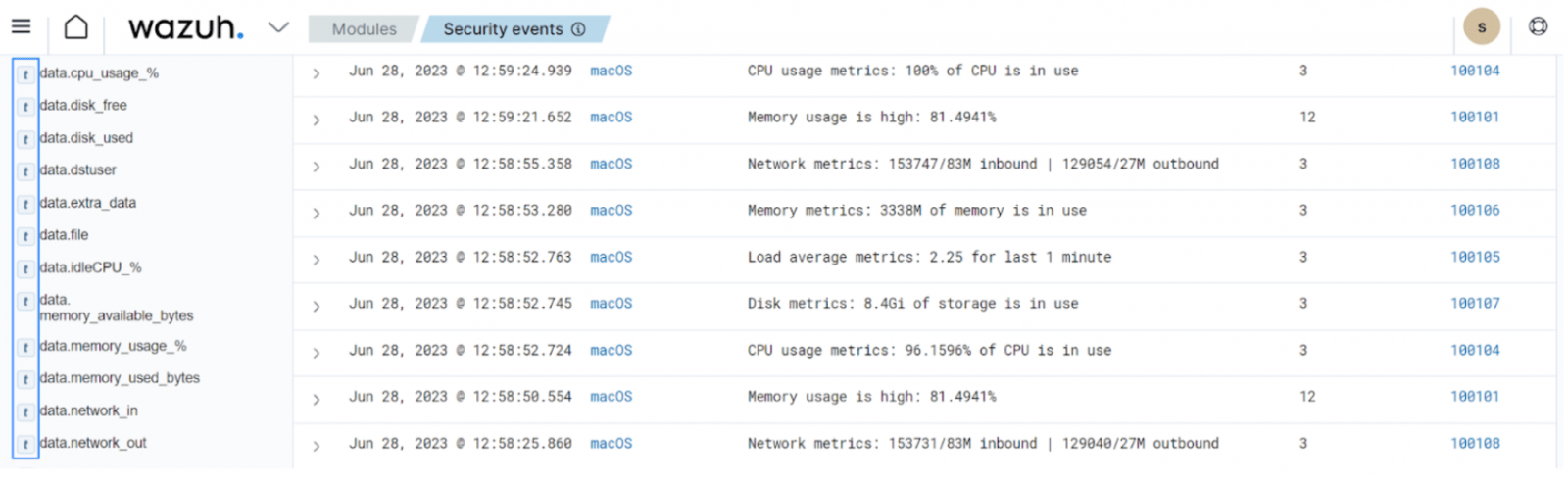Select the data.idleCPU_% field
Screen dimensions: 1568x482
click(x=90, y=267)
